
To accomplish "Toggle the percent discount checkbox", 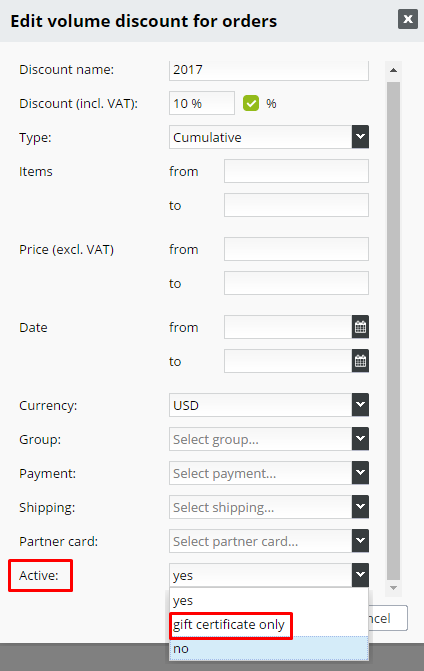I will click(x=251, y=103).
